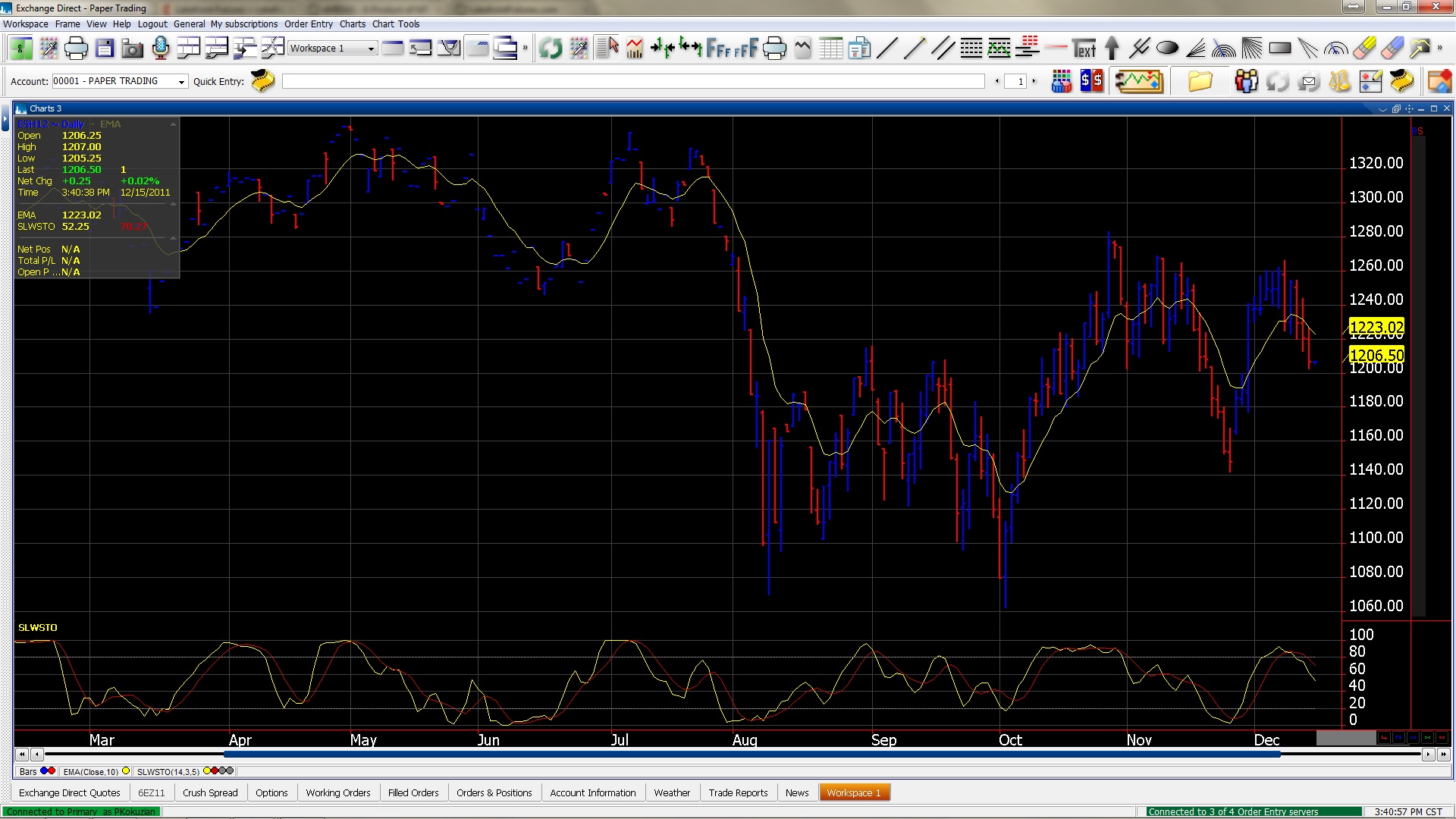This screenshot has height=819, width=1456.
Task: Switch to the Crush Spread tab
Action: (210, 792)
